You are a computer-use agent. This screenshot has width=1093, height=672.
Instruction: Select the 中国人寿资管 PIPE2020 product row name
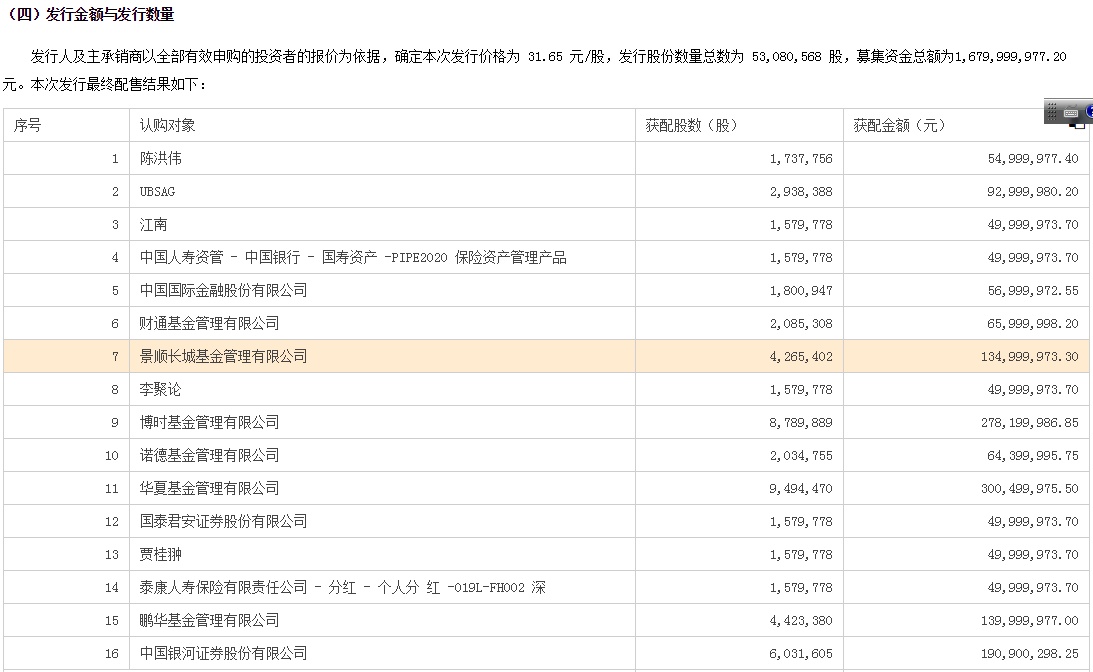point(353,257)
